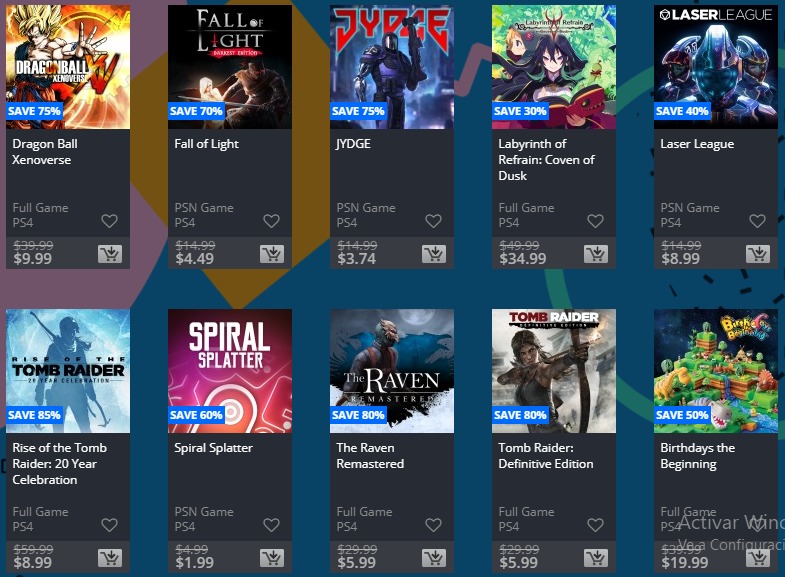This screenshot has width=785, height=577.
Task: Add Dragon Ball Xenoverse to cart
Action: [110, 254]
